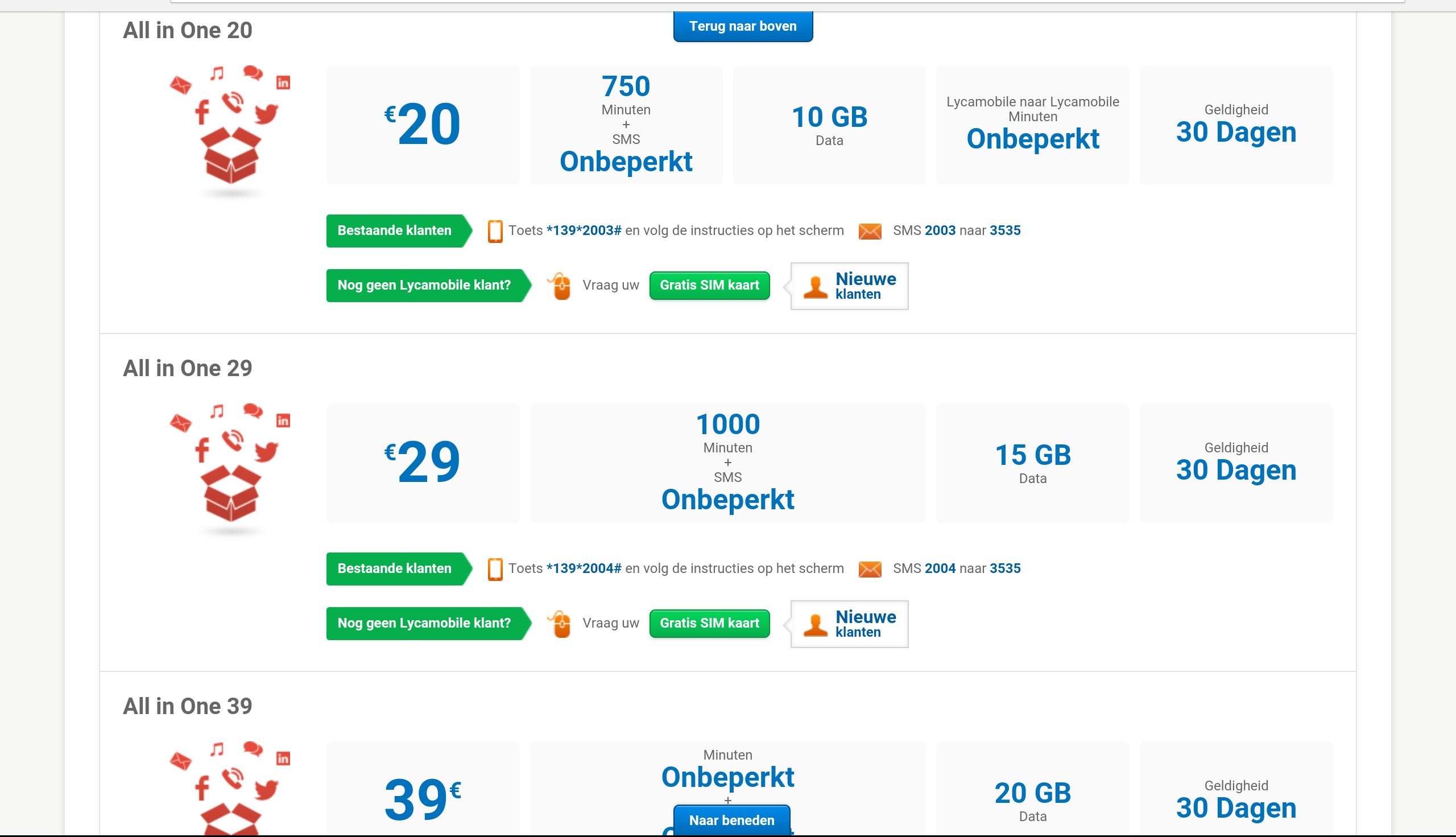This screenshot has width=1456, height=837.
Task: Click the All in One 39 heading
Action: pyautogui.click(x=187, y=707)
